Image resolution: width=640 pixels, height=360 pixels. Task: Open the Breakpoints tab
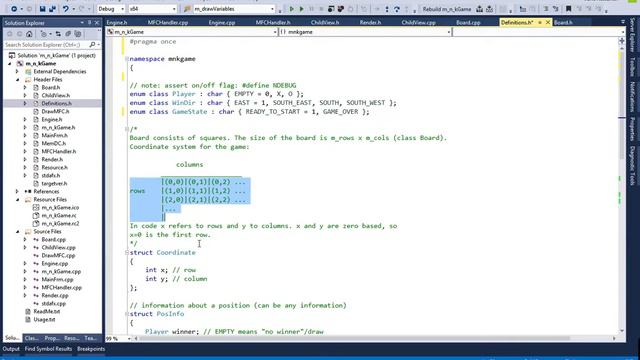click(91, 349)
